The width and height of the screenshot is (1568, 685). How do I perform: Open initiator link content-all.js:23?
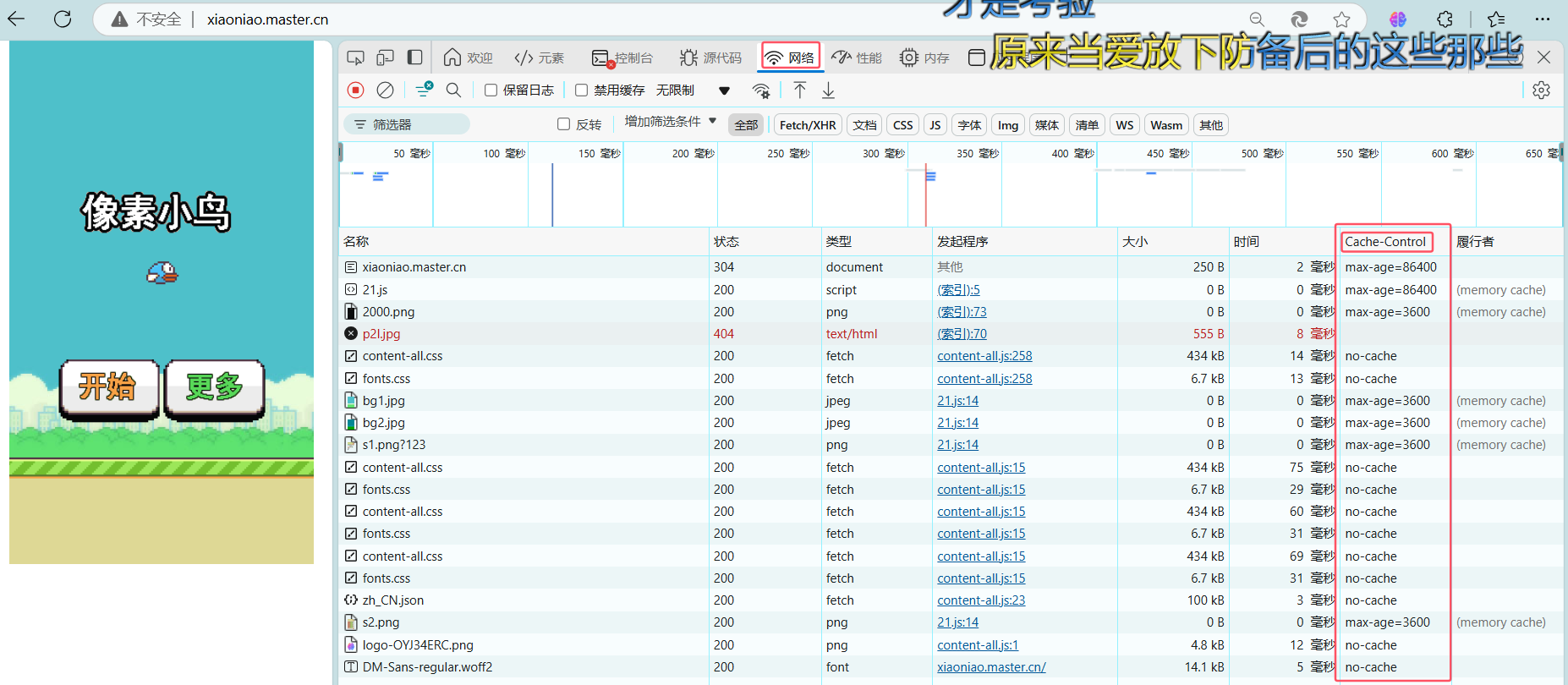981,600
